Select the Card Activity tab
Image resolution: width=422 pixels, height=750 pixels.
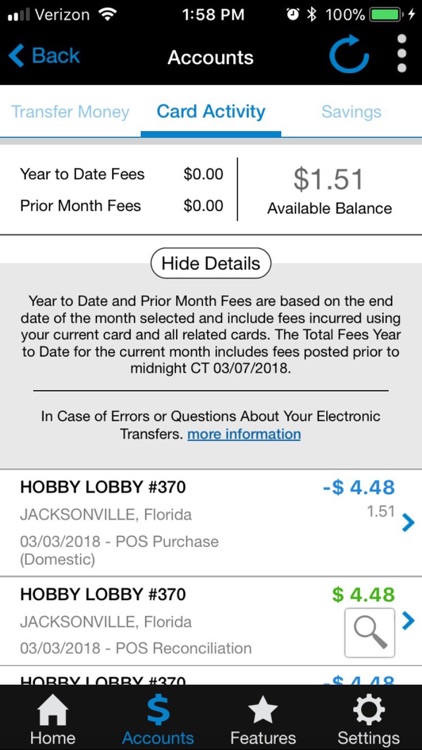click(x=211, y=112)
